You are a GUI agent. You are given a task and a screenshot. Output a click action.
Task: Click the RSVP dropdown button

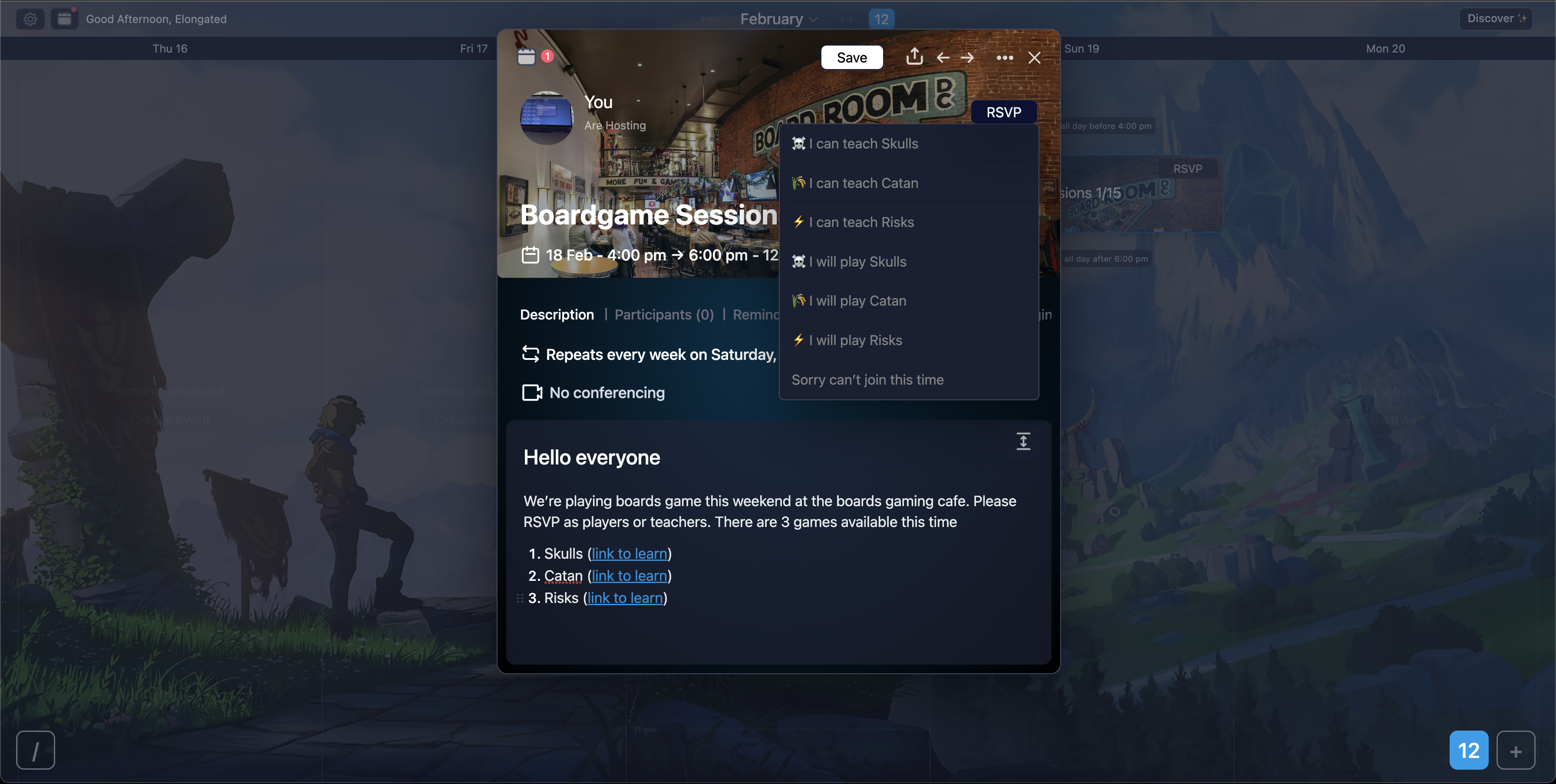pyautogui.click(x=1003, y=112)
